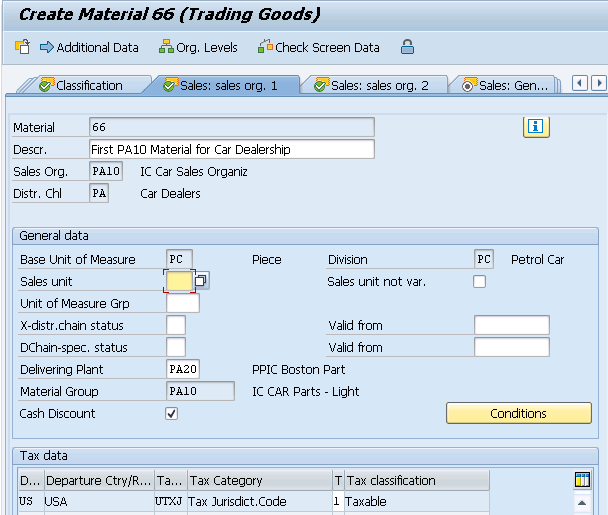608x515 pixels.
Task: Enable Sales unit not var. checkbox
Action: pos(479,281)
